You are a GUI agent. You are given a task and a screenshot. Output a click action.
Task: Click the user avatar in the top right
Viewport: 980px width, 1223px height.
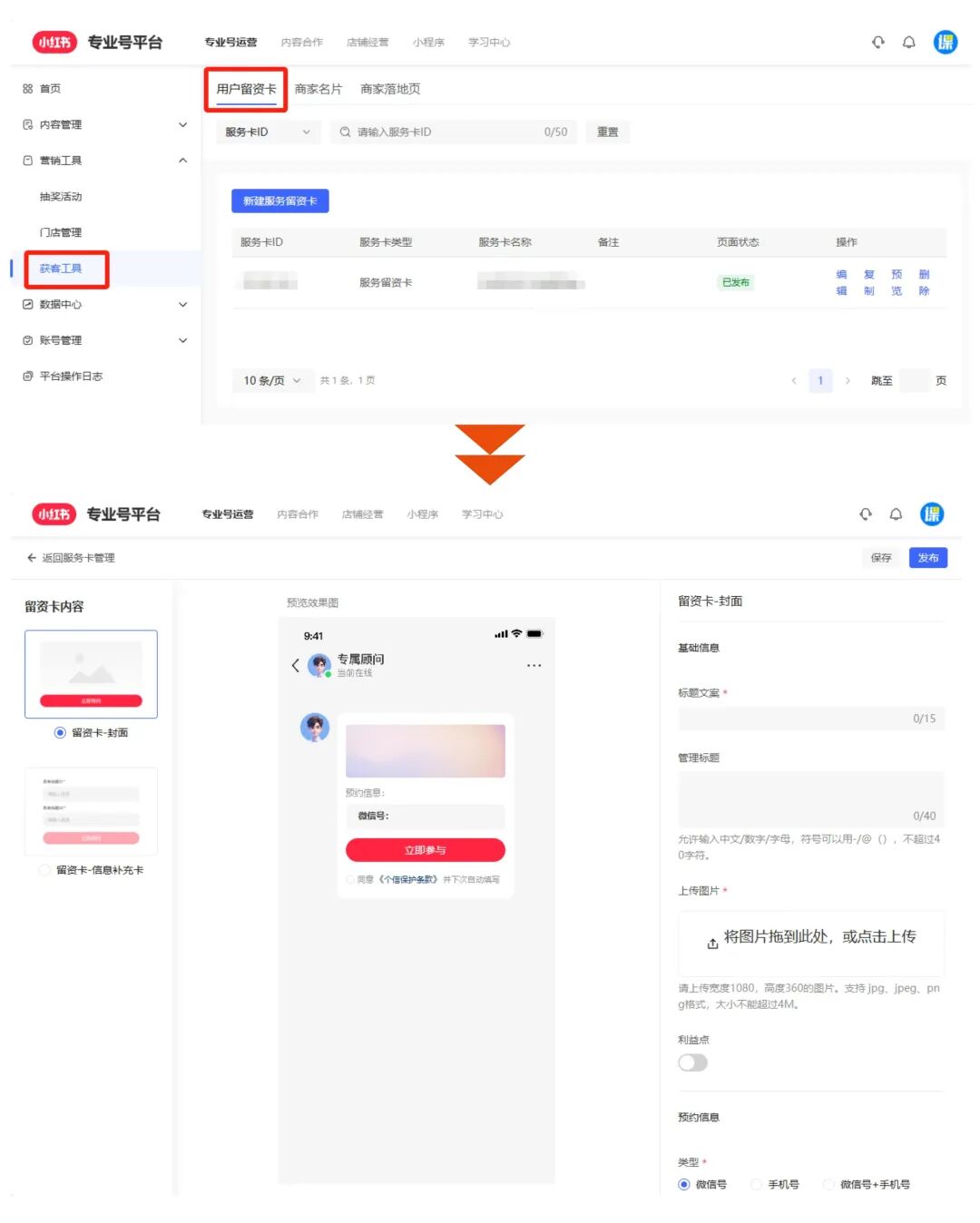point(946,42)
